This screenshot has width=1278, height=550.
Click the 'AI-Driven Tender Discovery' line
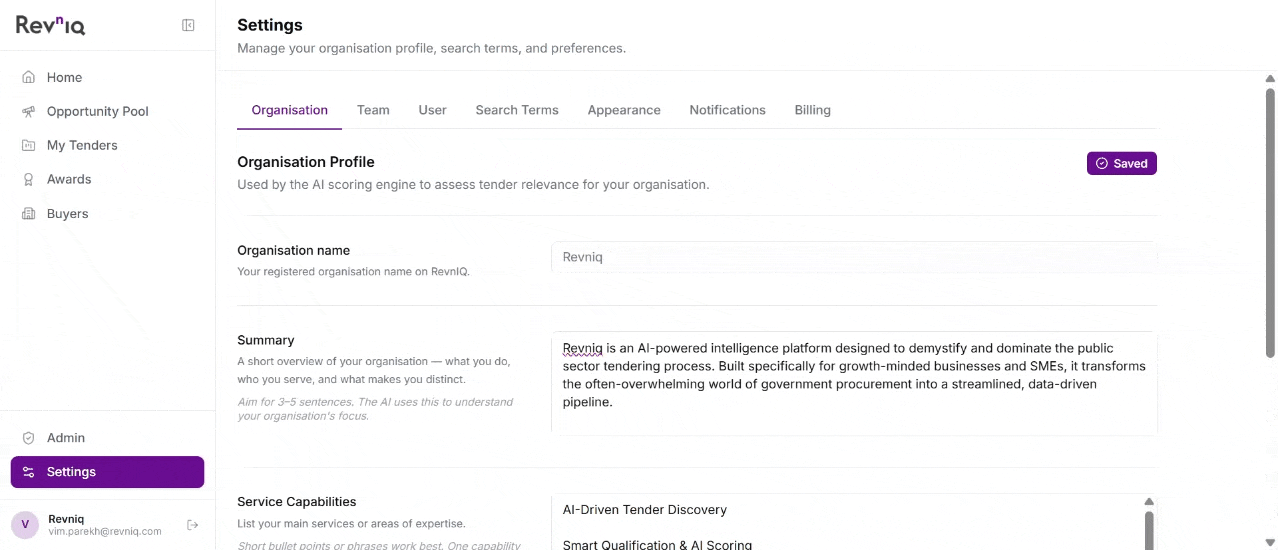pyautogui.click(x=645, y=510)
